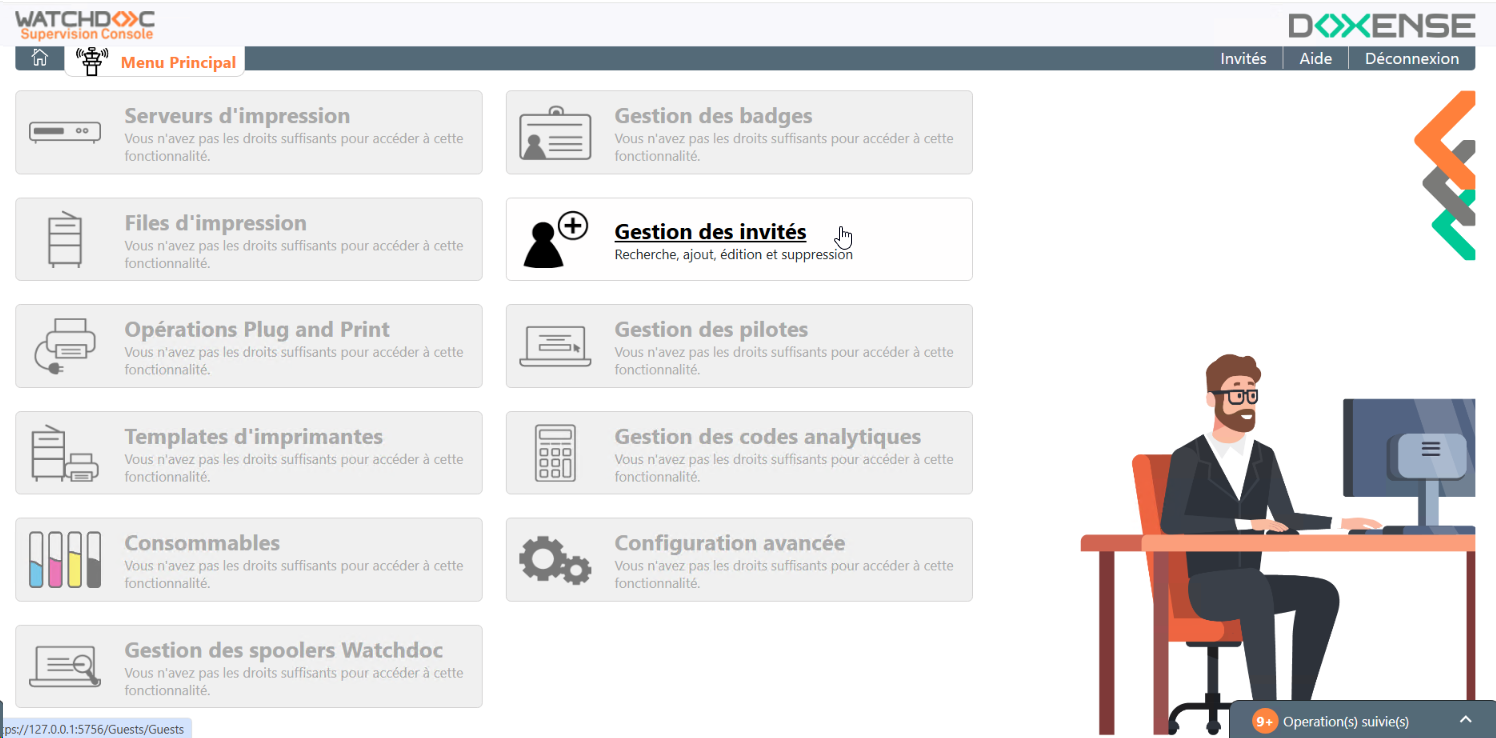The width and height of the screenshot is (1496, 738).
Task: Click the spooler magnifier laptop icon
Action: click(x=65, y=666)
